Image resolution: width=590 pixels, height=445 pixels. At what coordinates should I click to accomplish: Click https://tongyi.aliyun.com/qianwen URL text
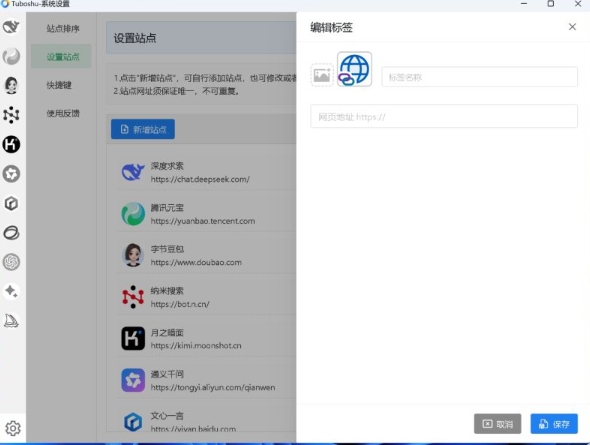tap(213, 387)
